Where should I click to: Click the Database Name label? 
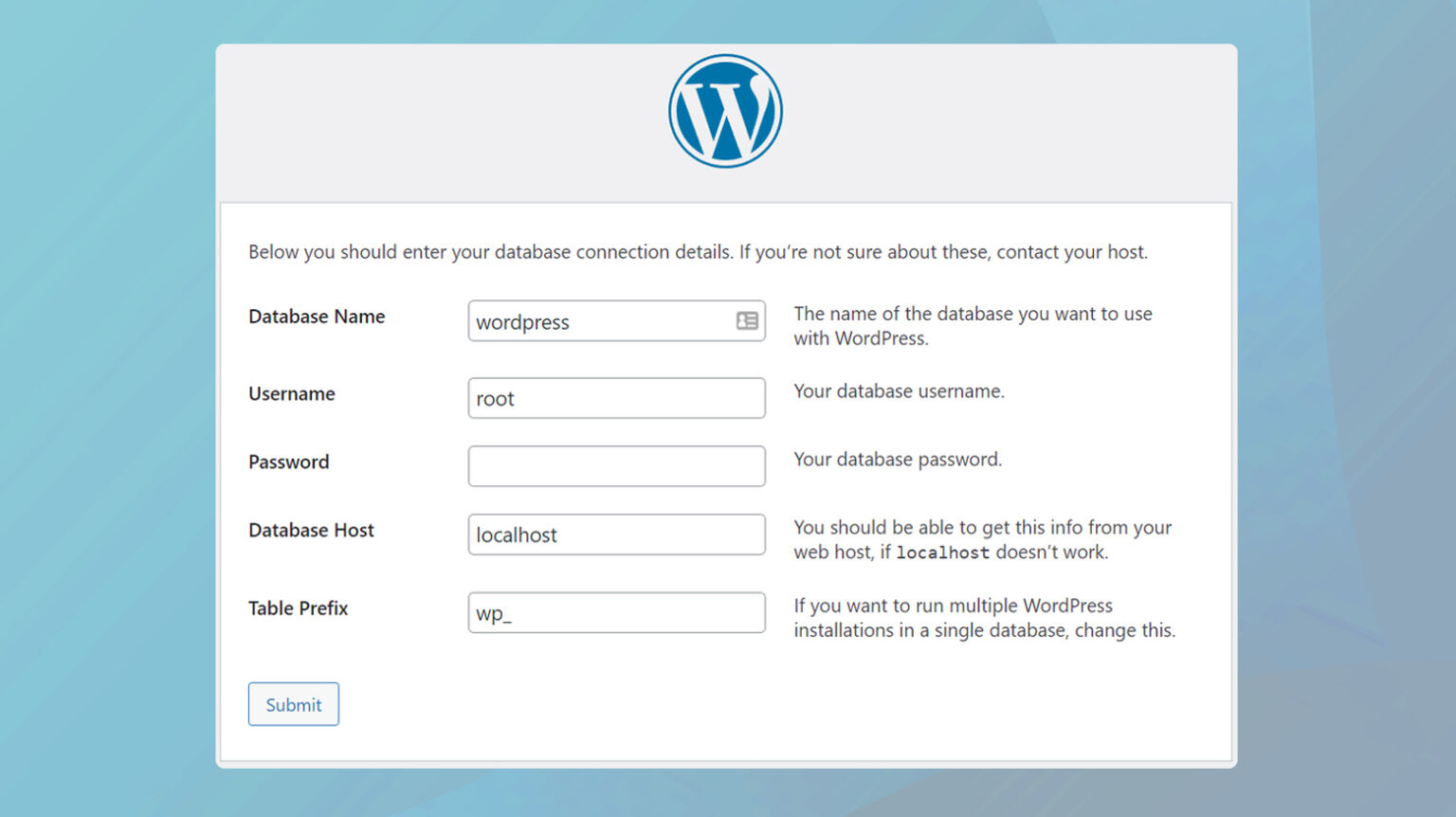click(317, 317)
